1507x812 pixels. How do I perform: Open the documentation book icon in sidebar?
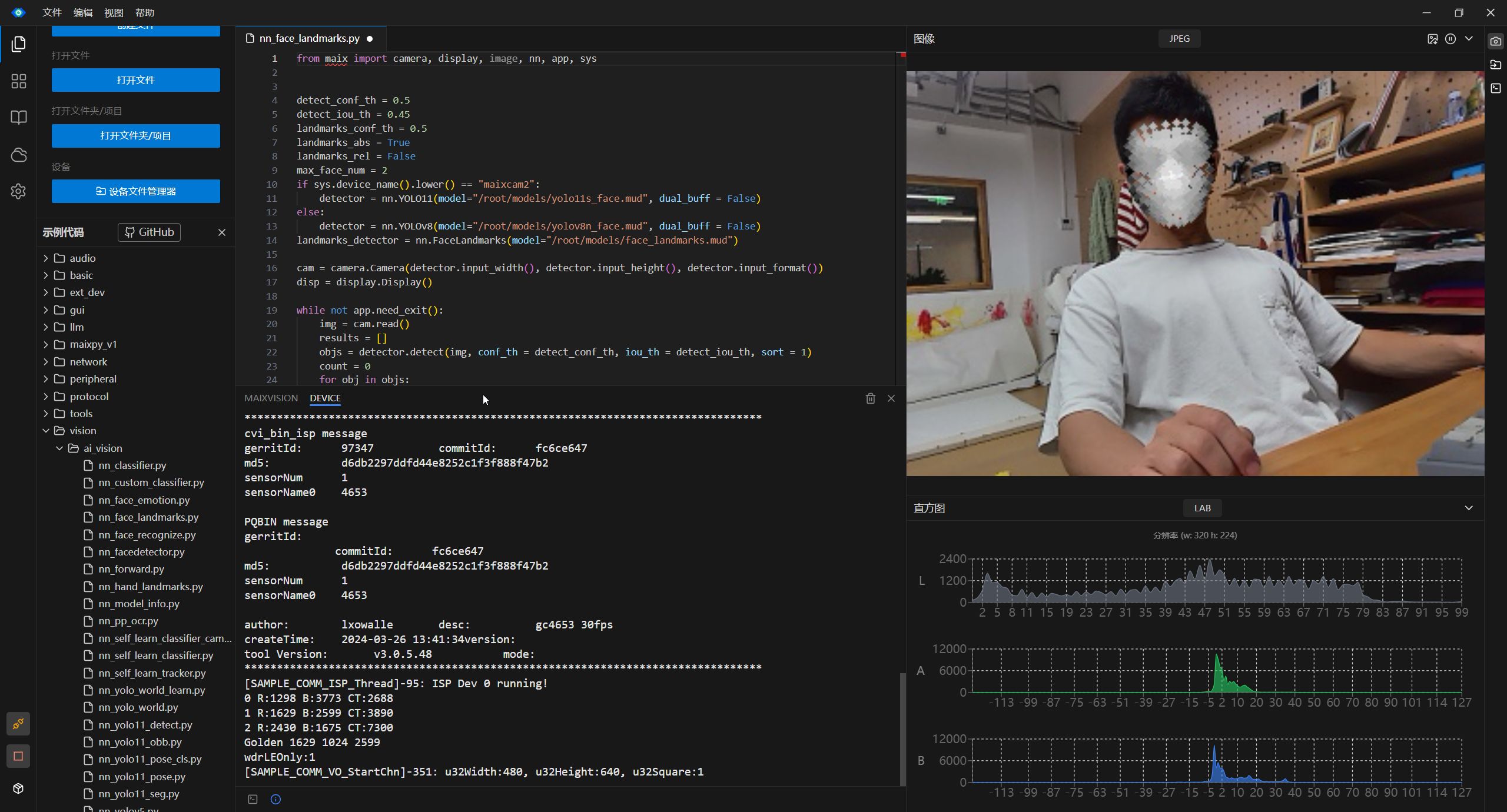pos(18,117)
